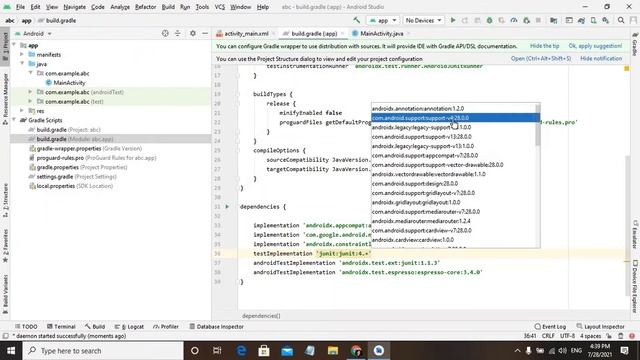Open the VCS menu

[x=220, y=7]
